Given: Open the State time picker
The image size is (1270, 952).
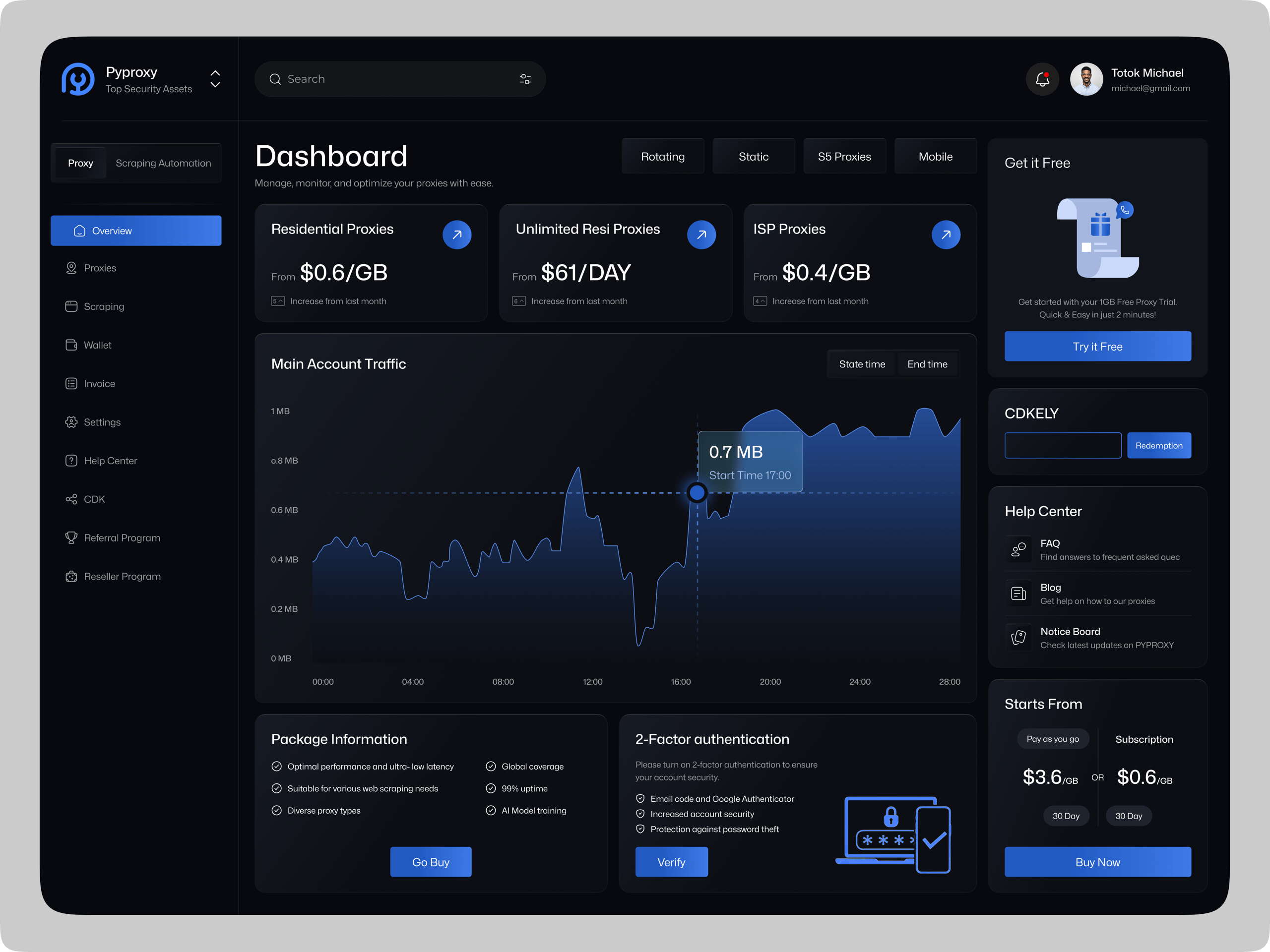Looking at the screenshot, I should click(862, 364).
